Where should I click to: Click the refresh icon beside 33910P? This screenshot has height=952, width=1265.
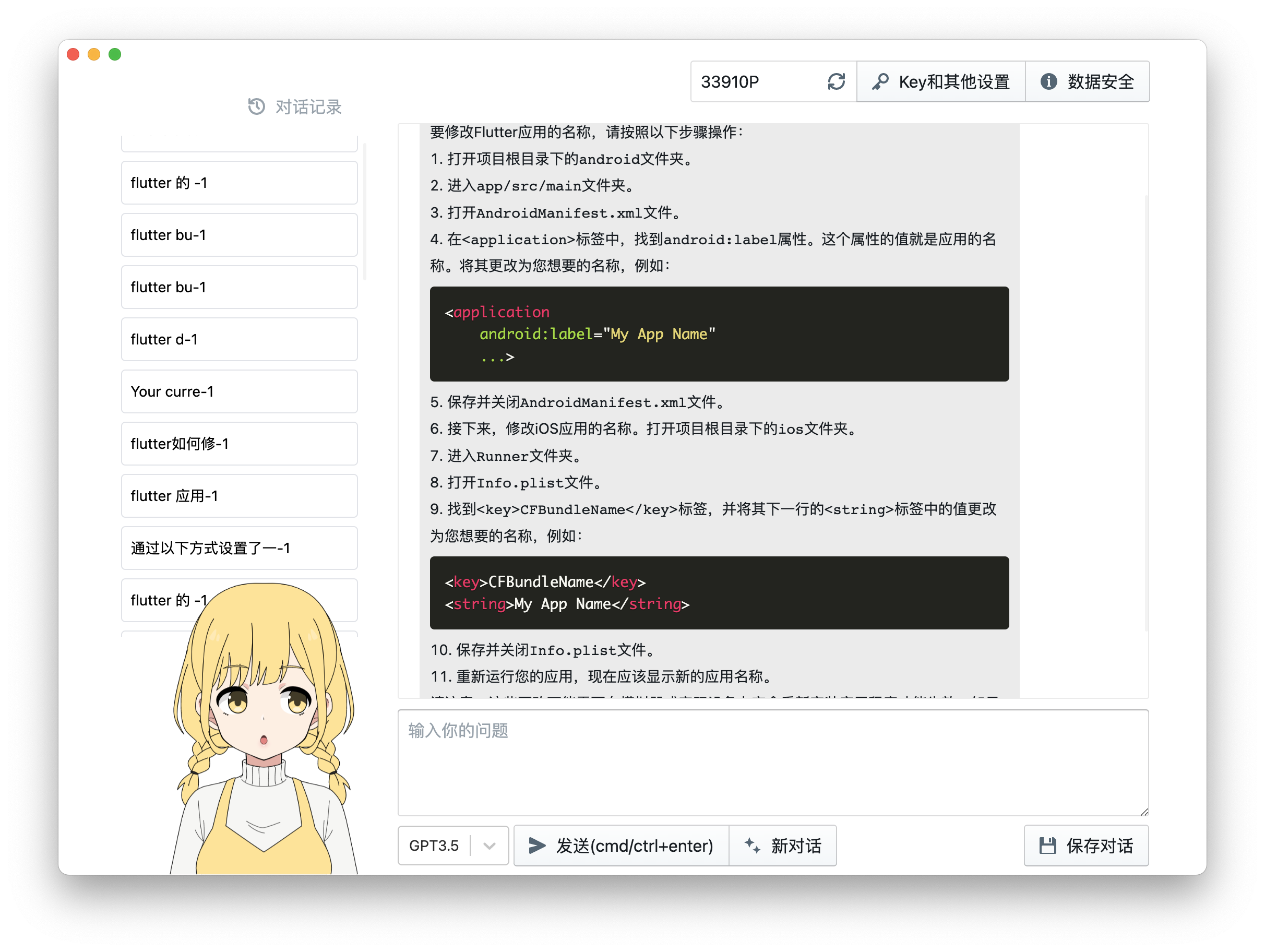(836, 82)
